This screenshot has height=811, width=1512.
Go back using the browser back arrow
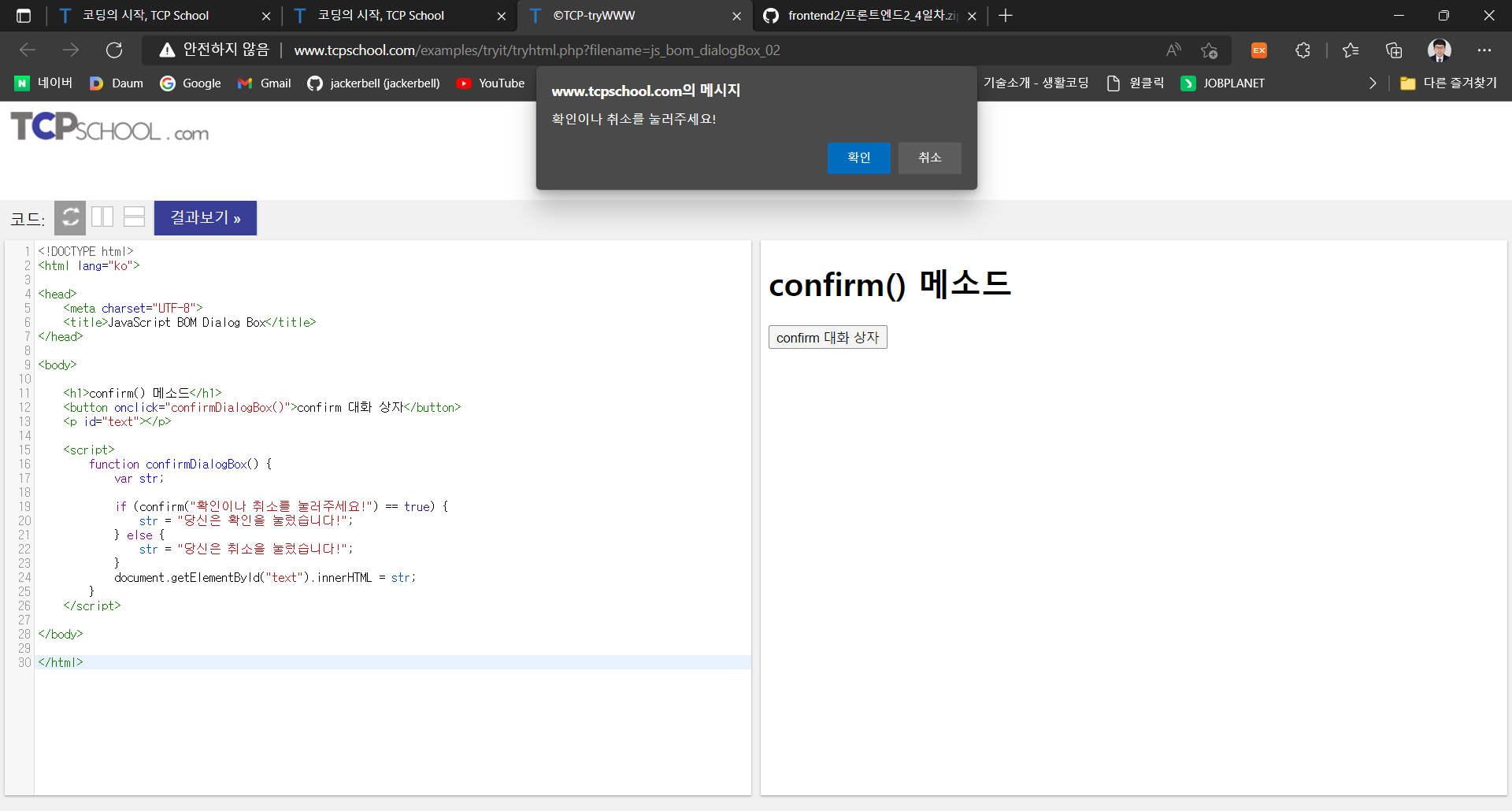click(28, 50)
